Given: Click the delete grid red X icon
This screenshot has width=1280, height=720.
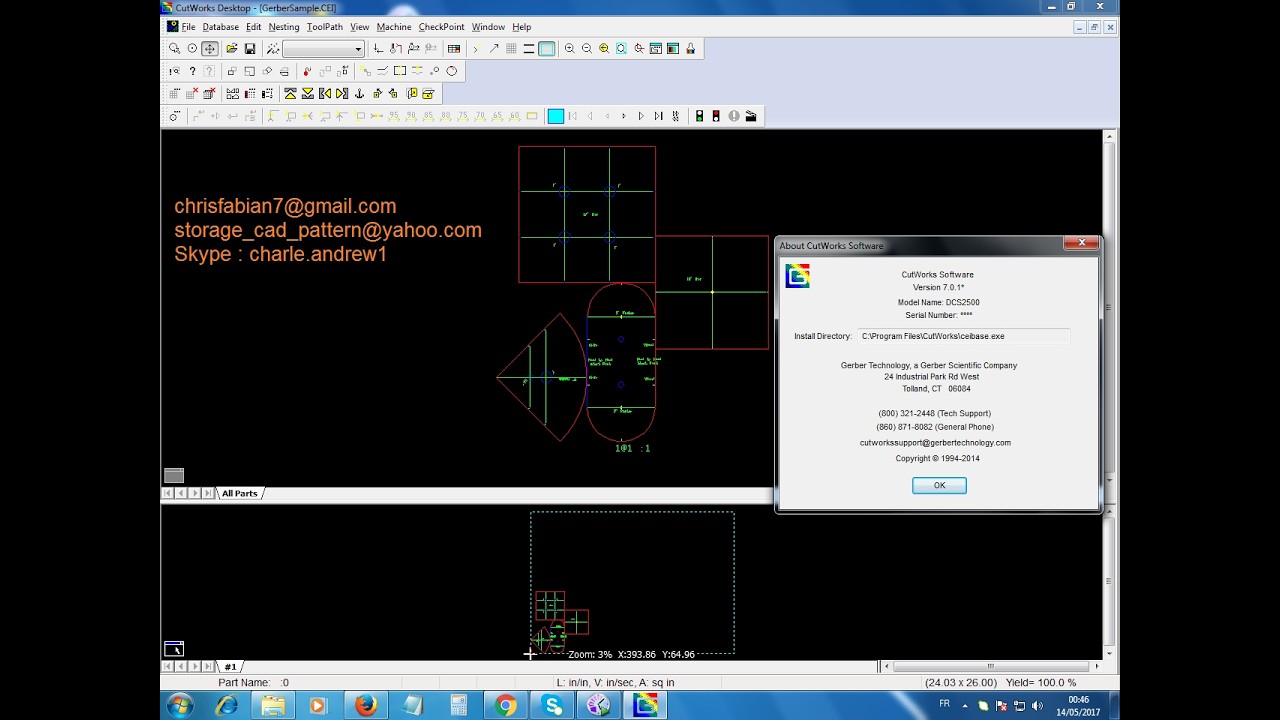Looking at the screenshot, I should 192,93.
